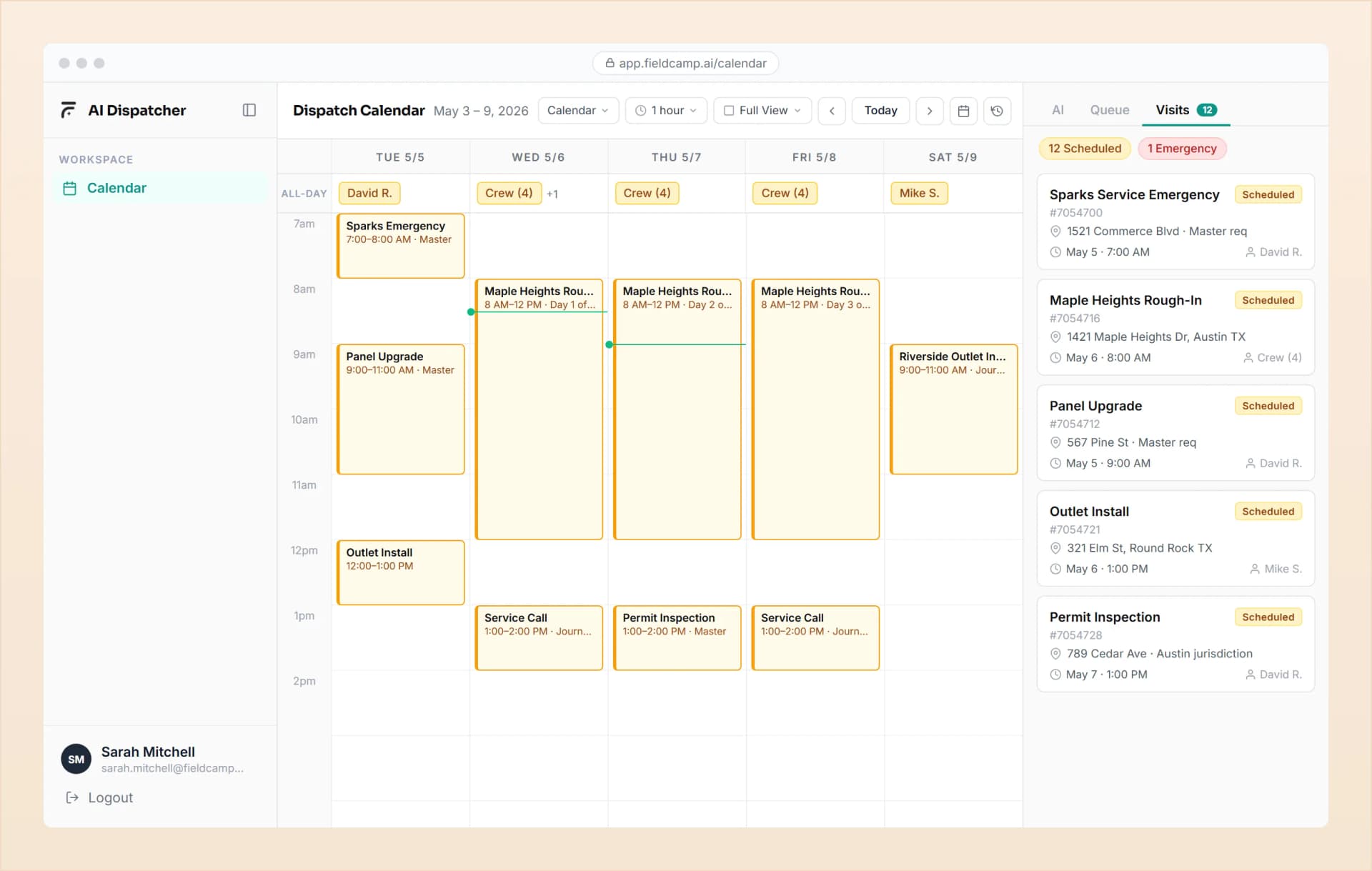
Task: Open the 1 hour interval dropdown
Action: click(x=665, y=111)
